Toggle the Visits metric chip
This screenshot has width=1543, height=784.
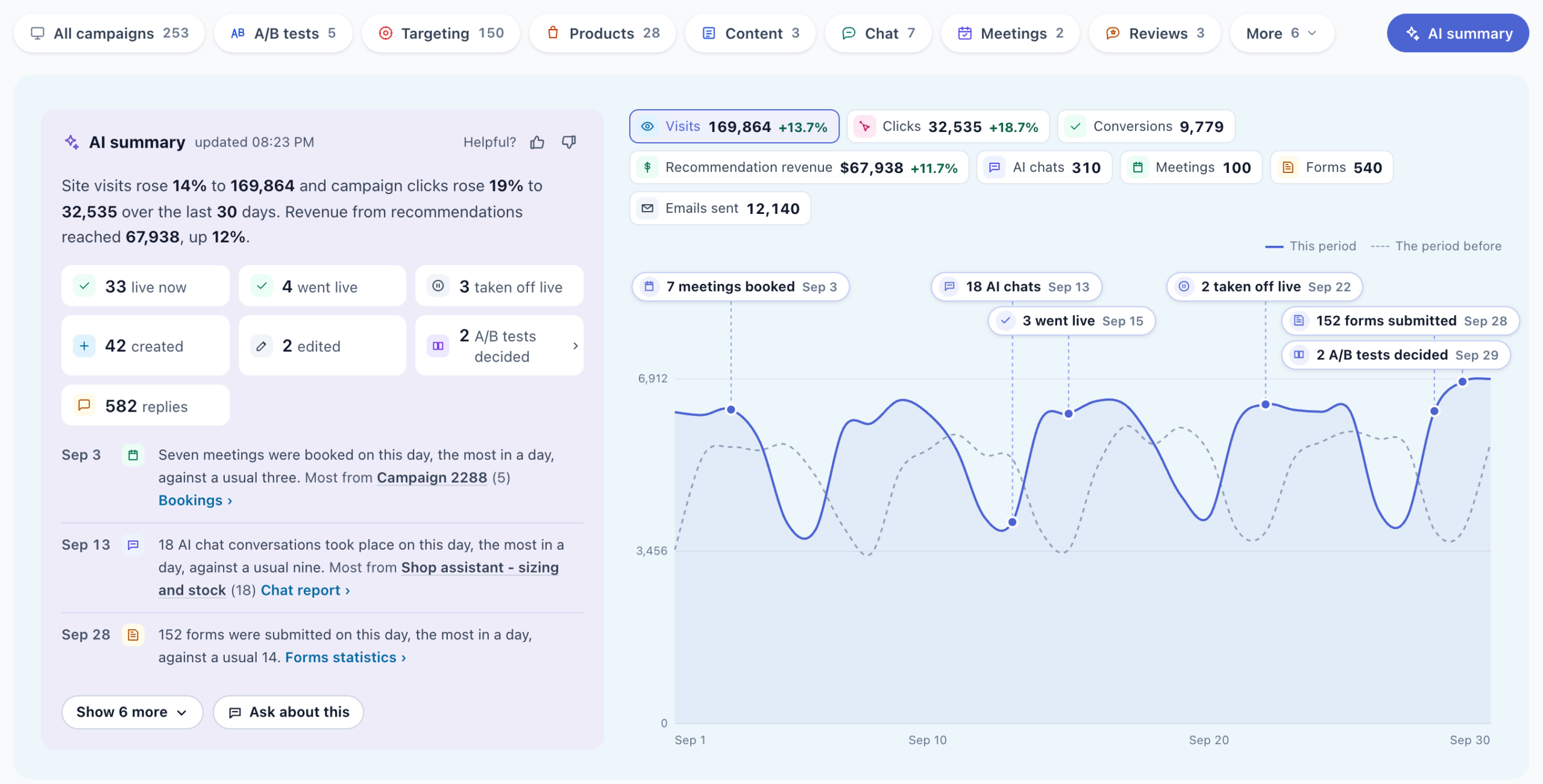734,127
